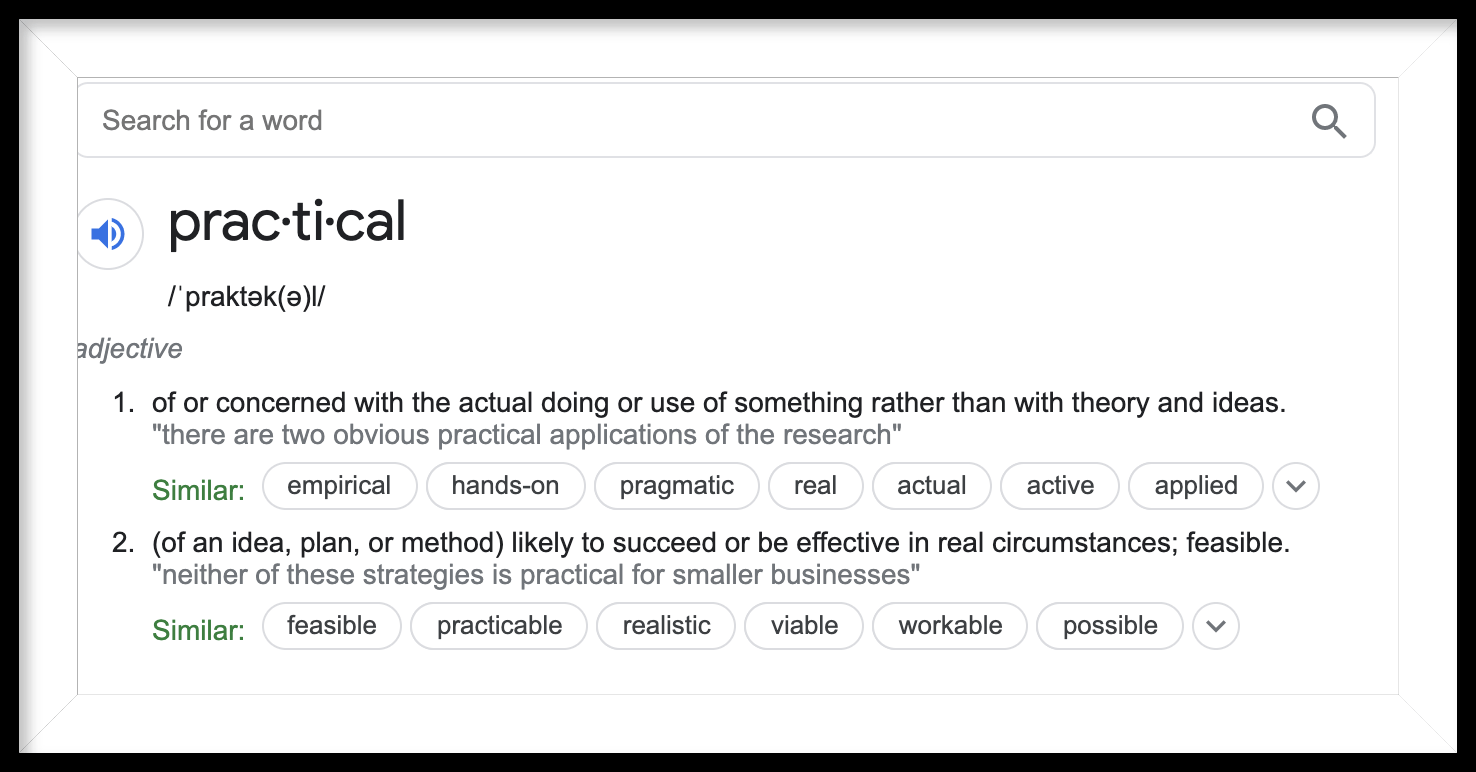
Task: Open the 'active' synonym chip
Action: 1060,486
